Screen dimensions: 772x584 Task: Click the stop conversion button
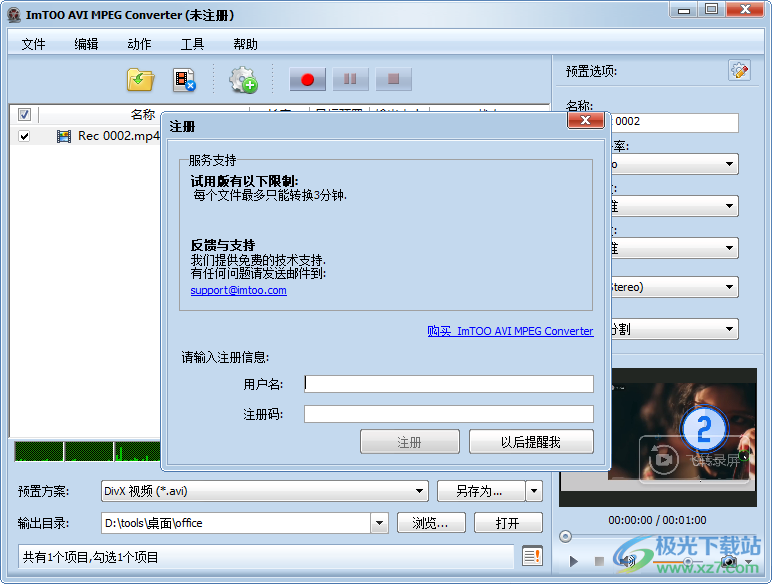393,79
